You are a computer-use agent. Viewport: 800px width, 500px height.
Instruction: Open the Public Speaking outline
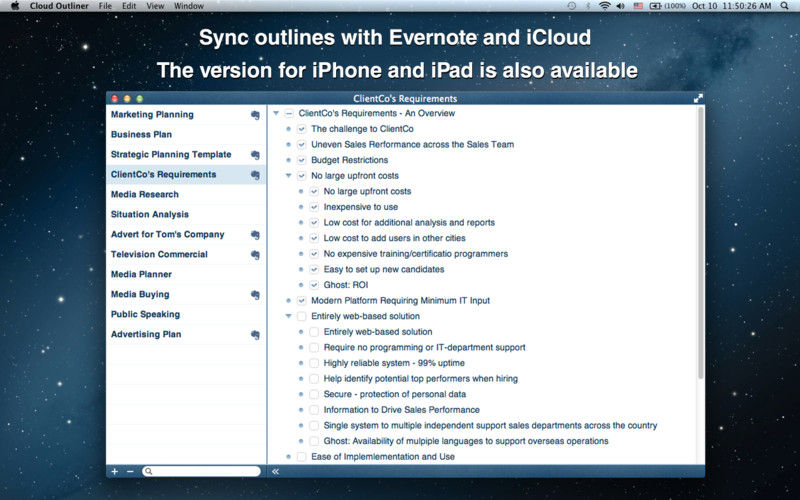coord(186,314)
